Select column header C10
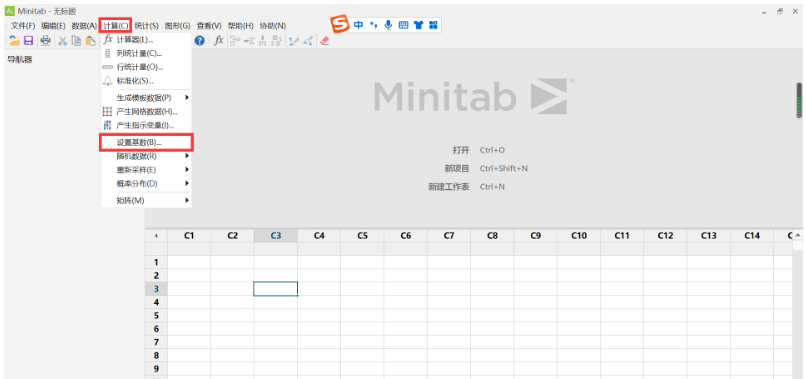Viewport: 806px width, 379px height. [x=578, y=236]
